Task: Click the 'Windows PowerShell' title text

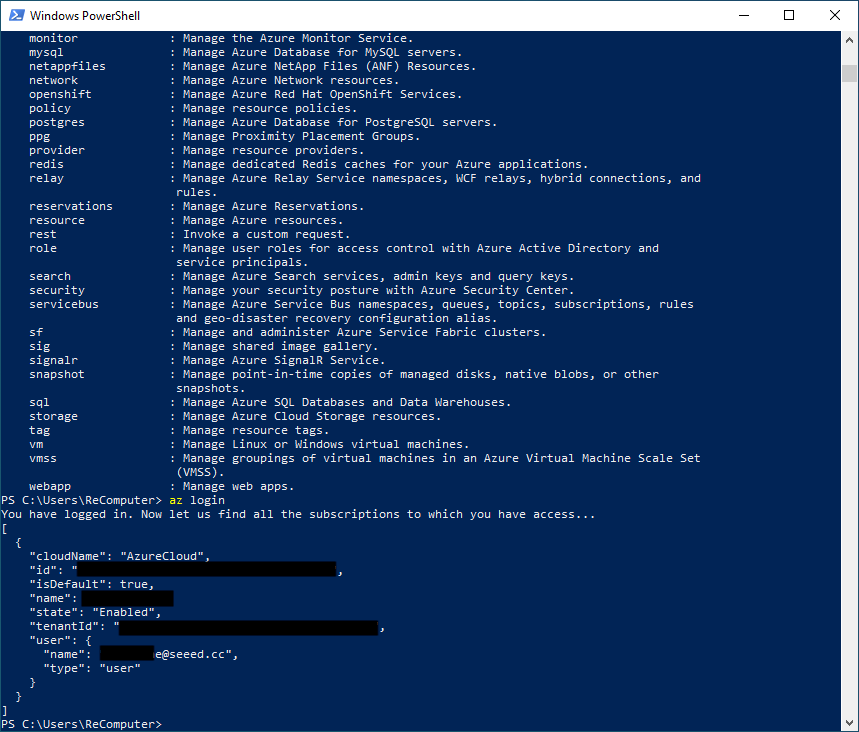Action: (85, 15)
